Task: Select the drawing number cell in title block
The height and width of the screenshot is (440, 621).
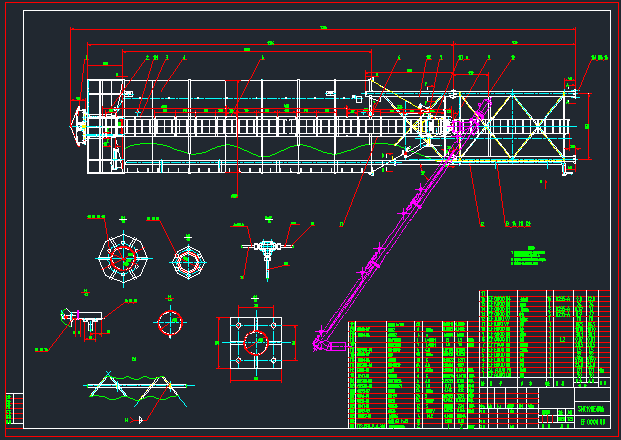Action: point(592,422)
